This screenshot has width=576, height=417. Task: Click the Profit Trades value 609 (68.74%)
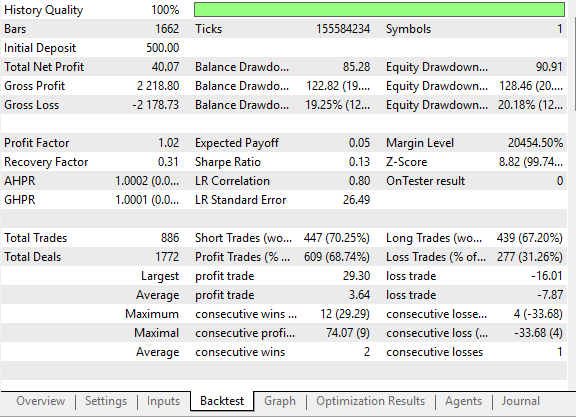click(x=336, y=257)
